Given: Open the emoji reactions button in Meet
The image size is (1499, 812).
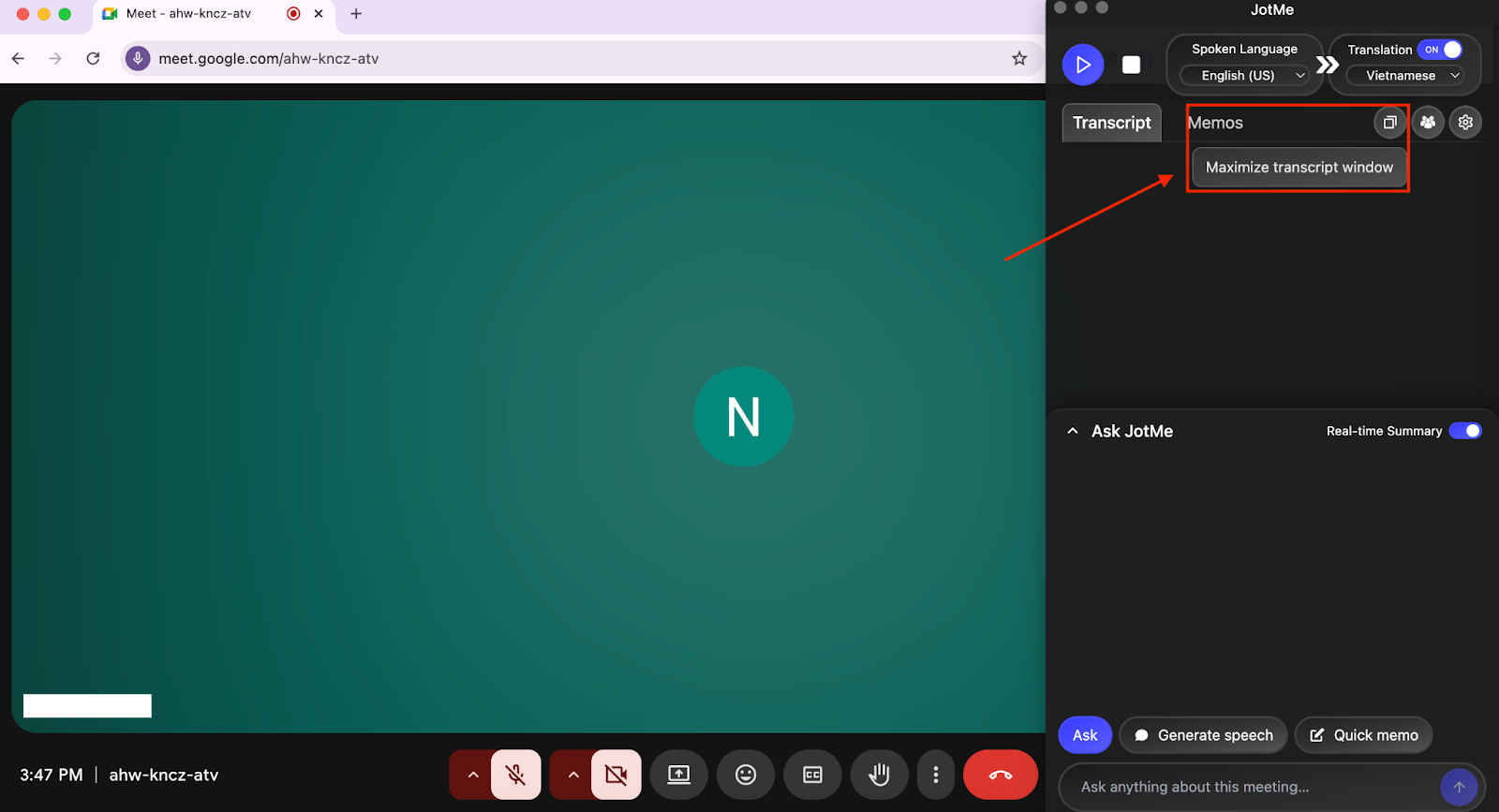Looking at the screenshot, I should (746, 775).
